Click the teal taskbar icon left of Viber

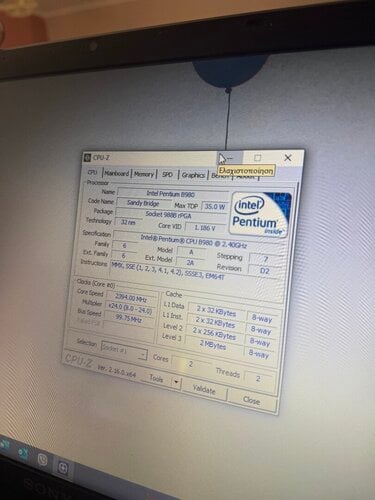tap(23, 453)
